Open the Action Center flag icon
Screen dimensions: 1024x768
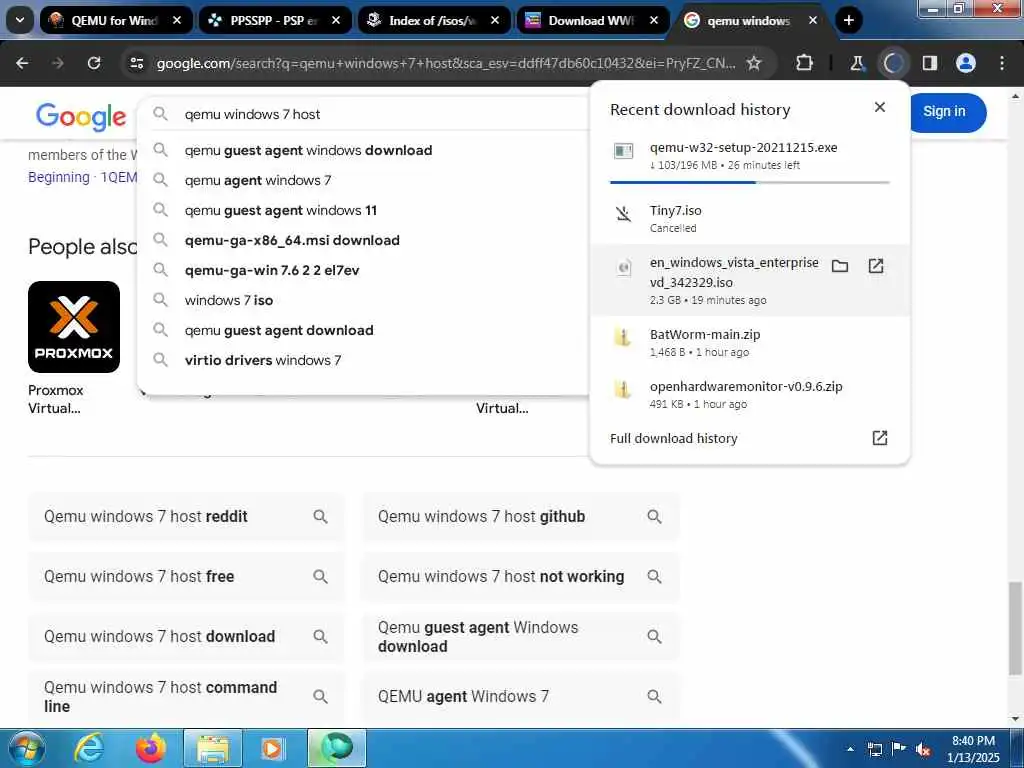tap(899, 749)
